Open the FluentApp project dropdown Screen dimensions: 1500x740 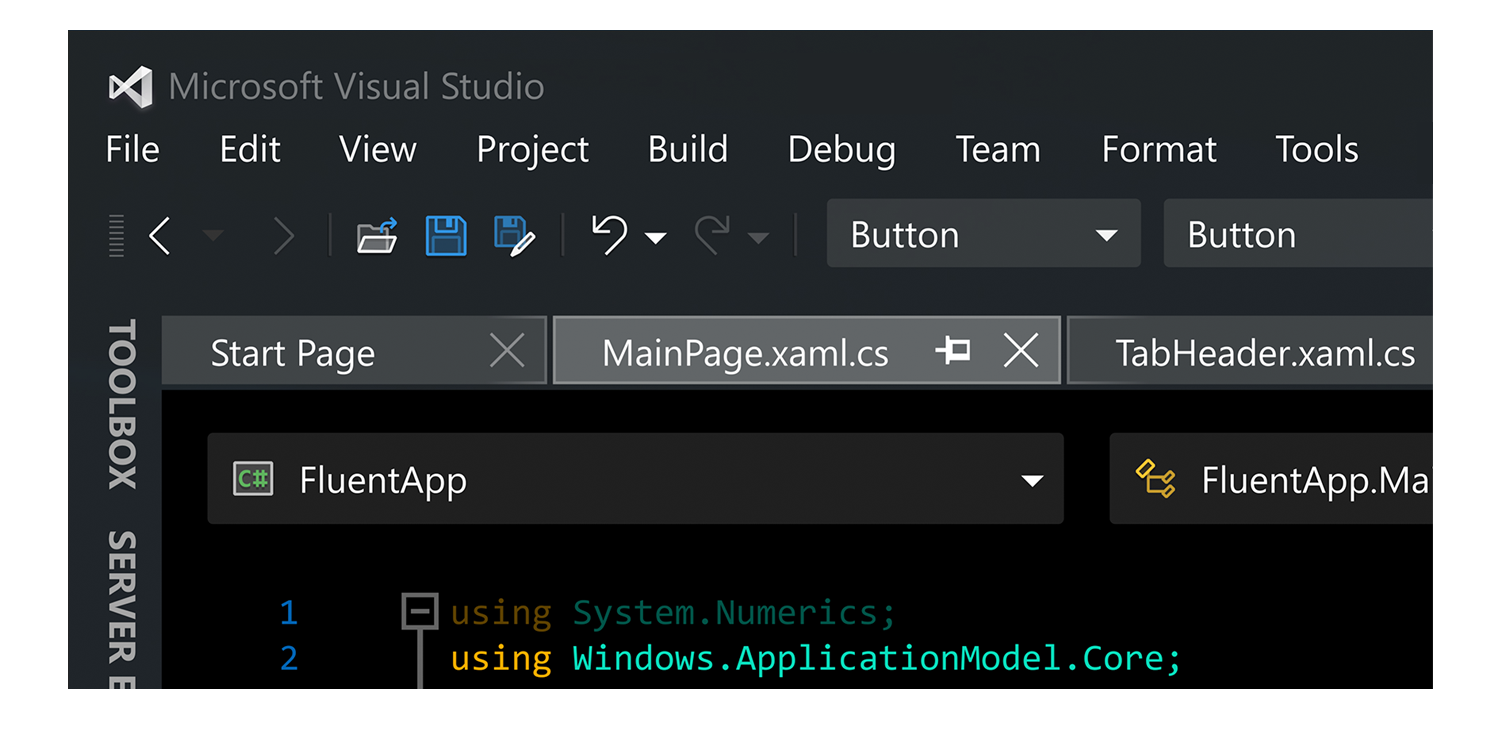pyautogui.click(x=635, y=479)
